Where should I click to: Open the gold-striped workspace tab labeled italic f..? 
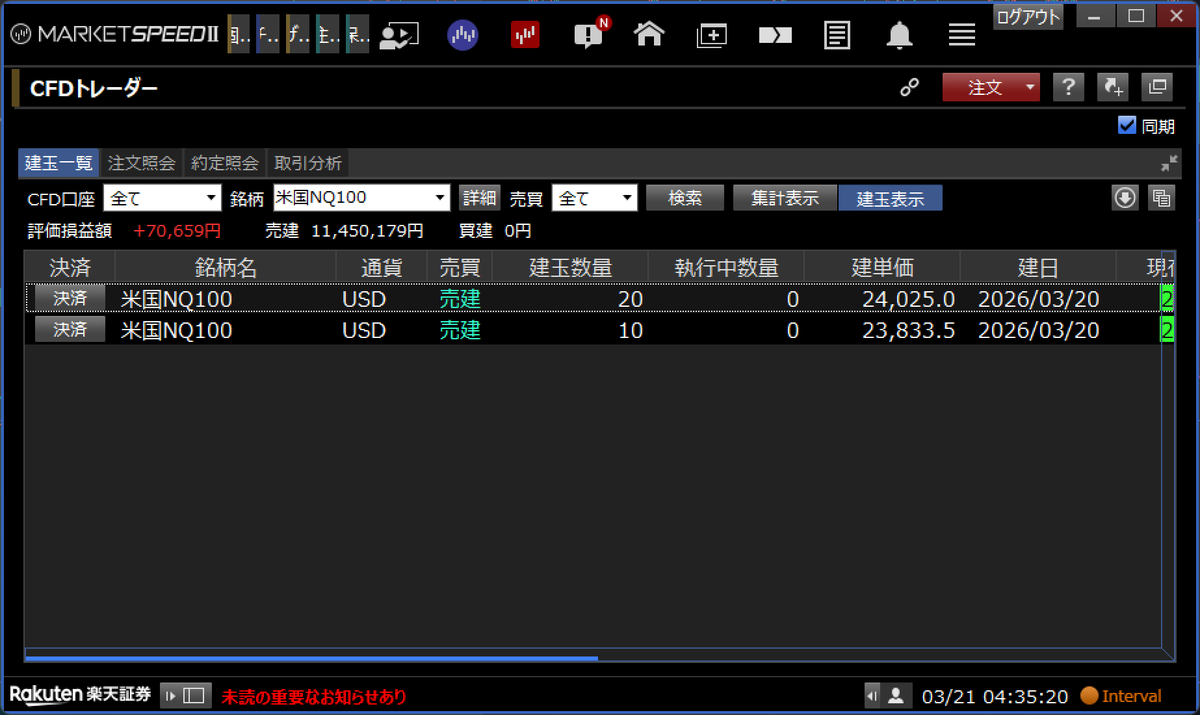tap(298, 34)
